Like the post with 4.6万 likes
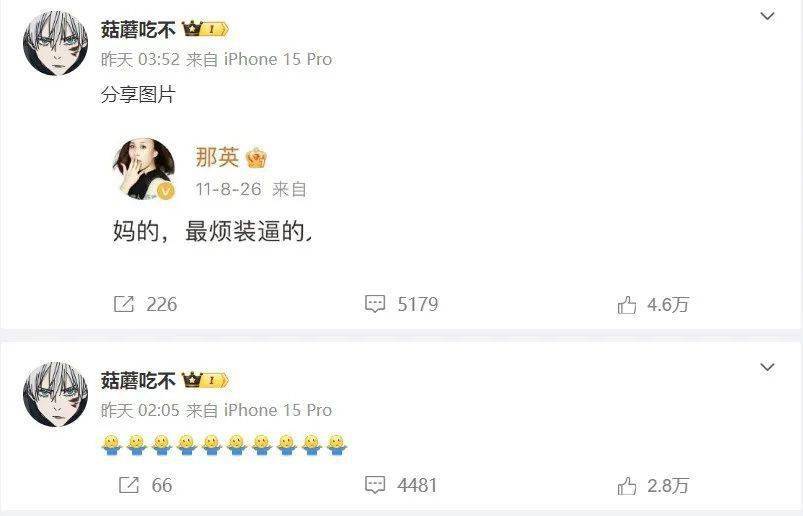The height and width of the screenshot is (516, 803). coord(626,305)
